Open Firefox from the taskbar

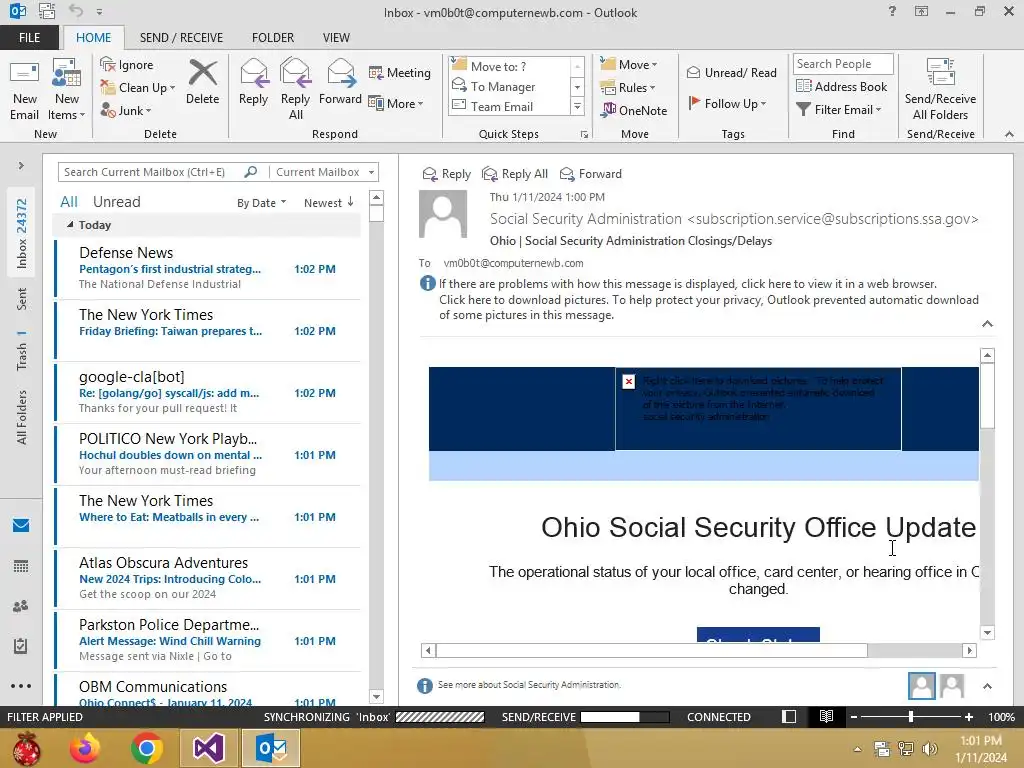tap(85, 748)
